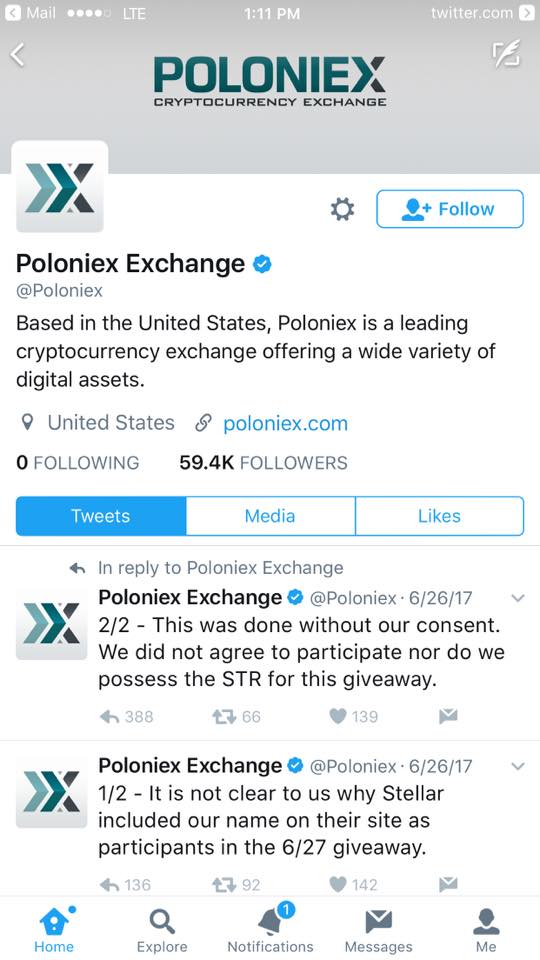Follow Poloniex Exchange account
The width and height of the screenshot is (540, 960).
pos(450,209)
